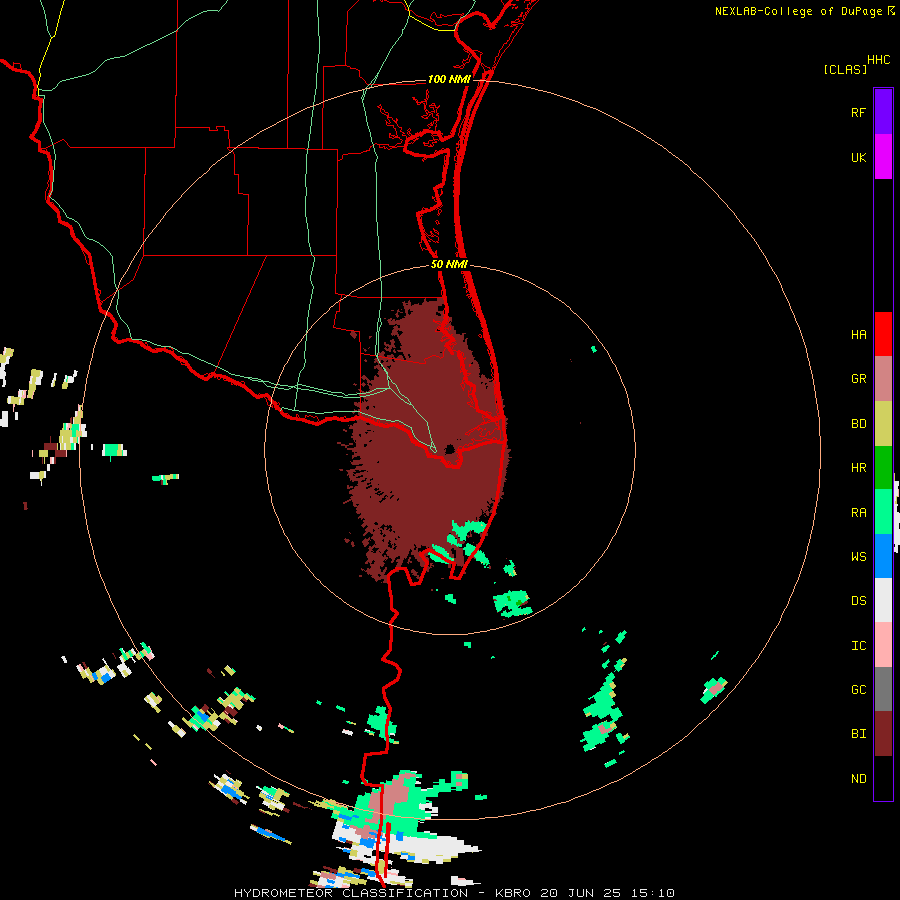Click the GC legend label
This screenshot has height=900, width=900.
[x=859, y=689]
